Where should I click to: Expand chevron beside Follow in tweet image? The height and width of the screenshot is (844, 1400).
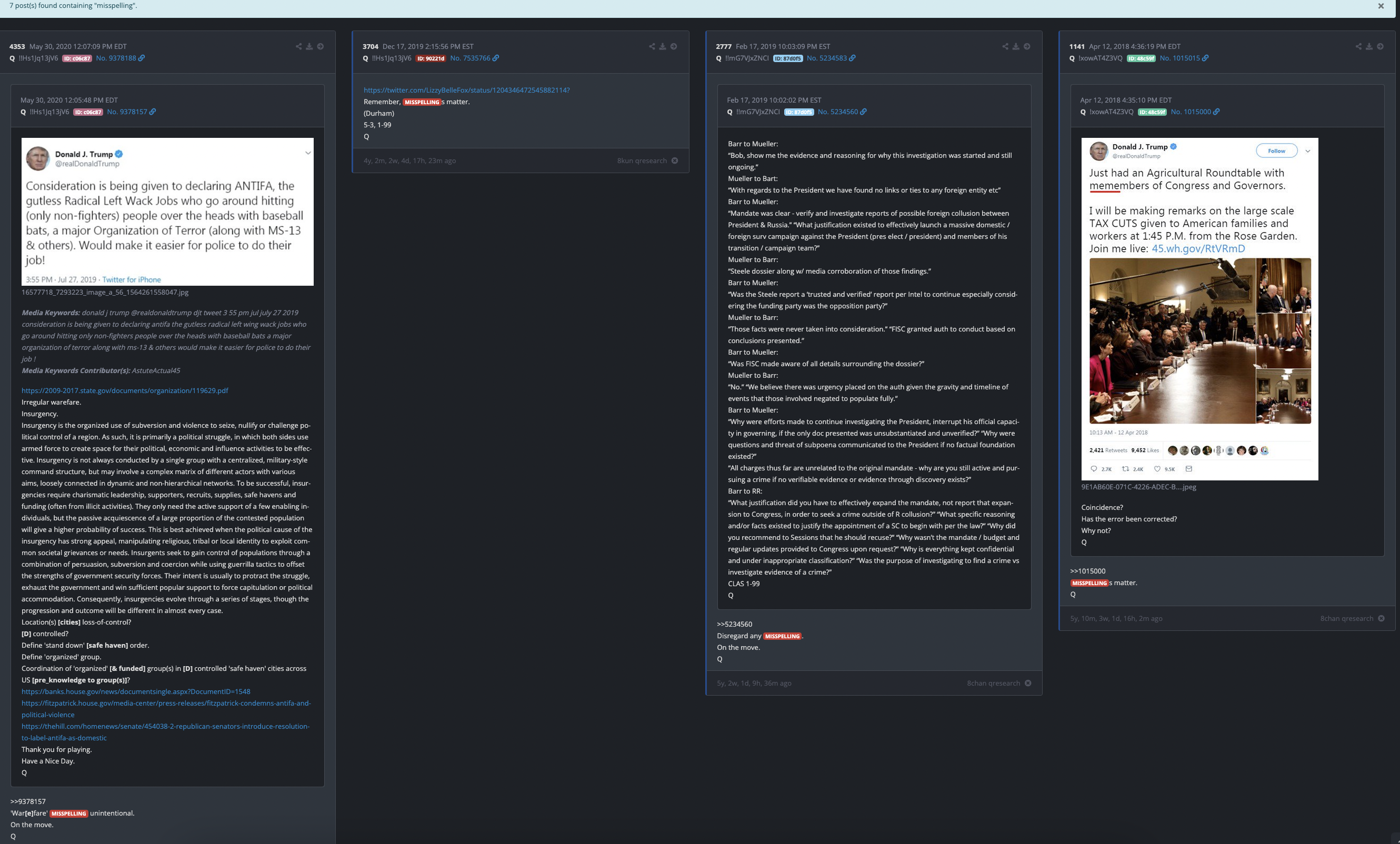pos(1307,151)
